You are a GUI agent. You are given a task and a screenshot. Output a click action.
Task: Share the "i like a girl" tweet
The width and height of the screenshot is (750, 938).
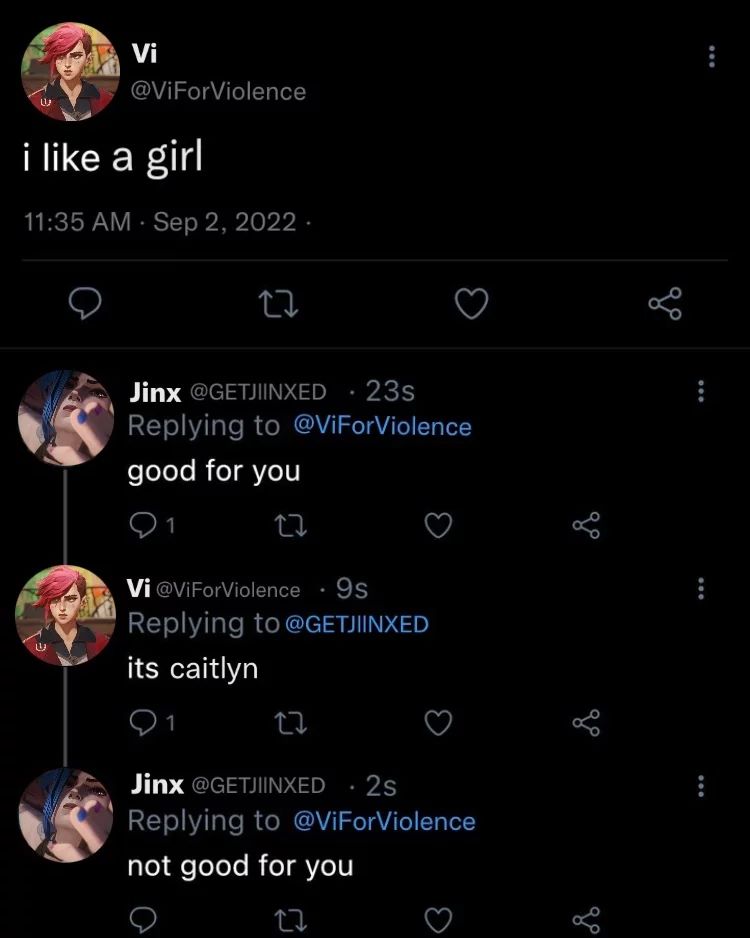(x=664, y=302)
